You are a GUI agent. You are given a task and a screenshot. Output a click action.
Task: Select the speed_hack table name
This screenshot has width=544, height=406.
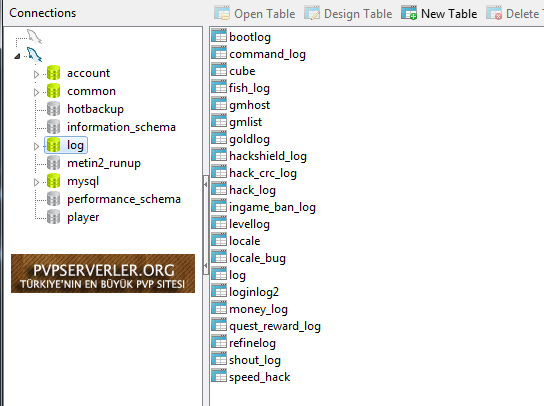point(260,377)
